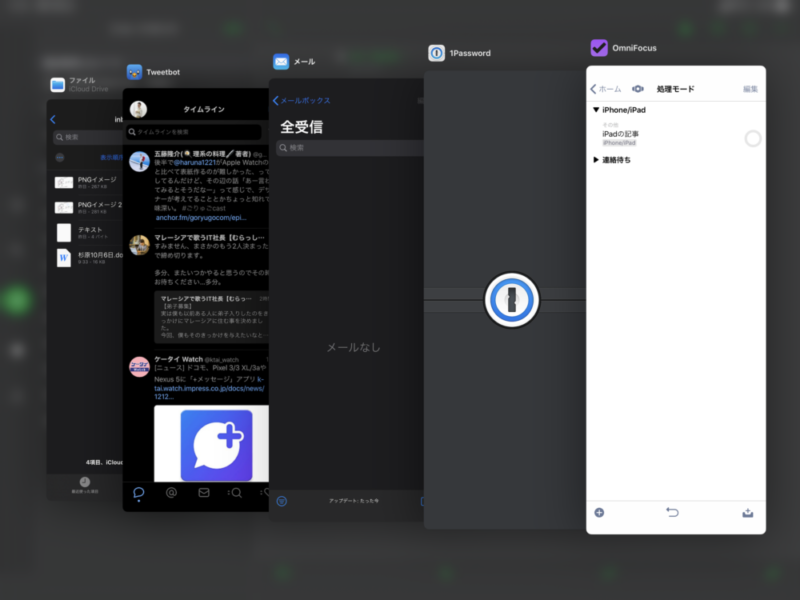This screenshot has width=800, height=600.
Task: Tap the Files (ファイル) app icon
Action: click(x=58, y=85)
